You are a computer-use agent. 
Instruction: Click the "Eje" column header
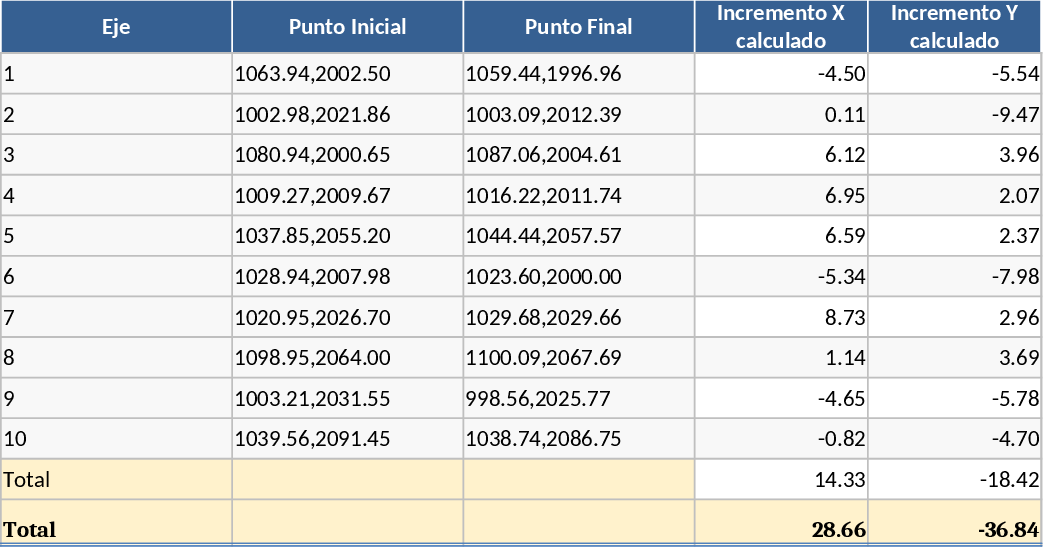116,27
